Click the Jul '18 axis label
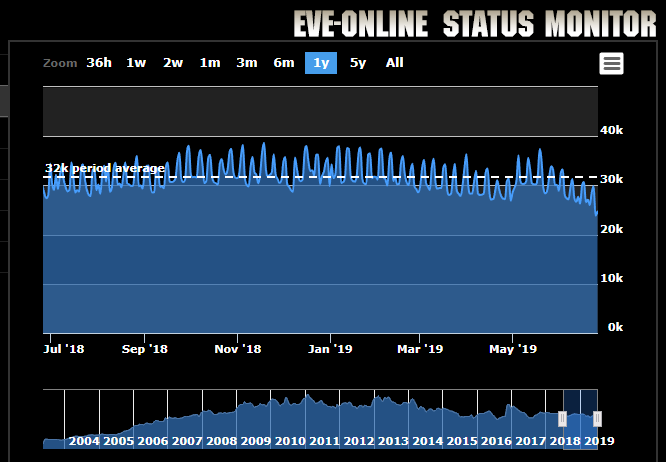The width and height of the screenshot is (666, 462). tap(64, 349)
